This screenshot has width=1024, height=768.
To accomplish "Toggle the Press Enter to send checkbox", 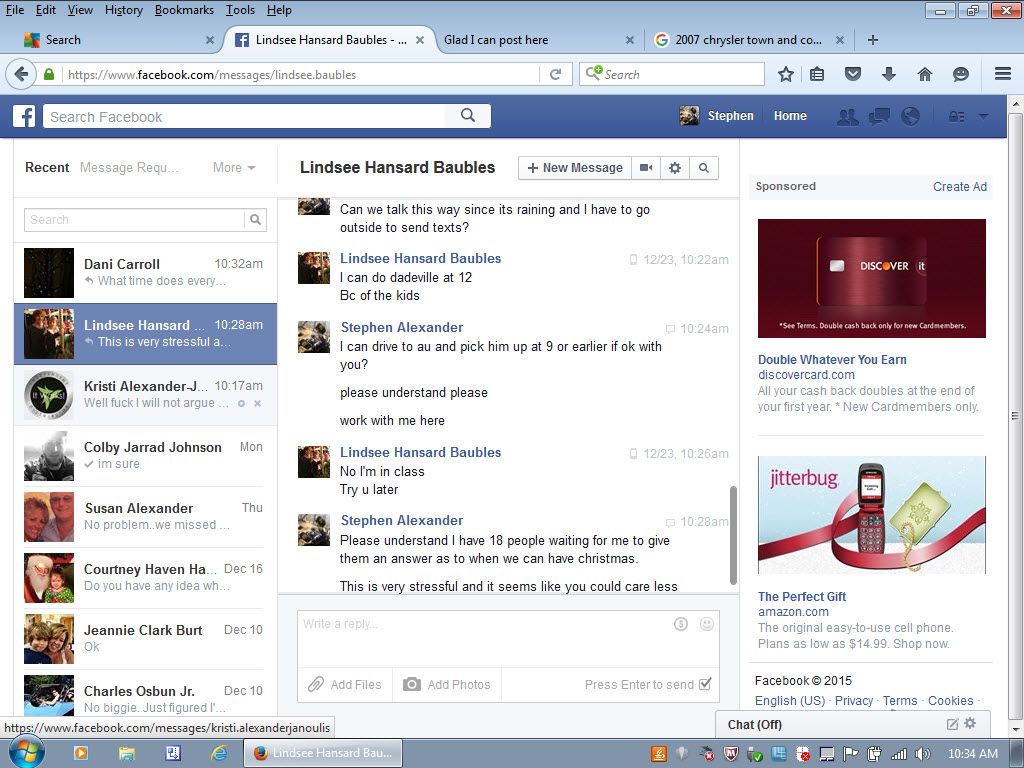I will (705, 685).
